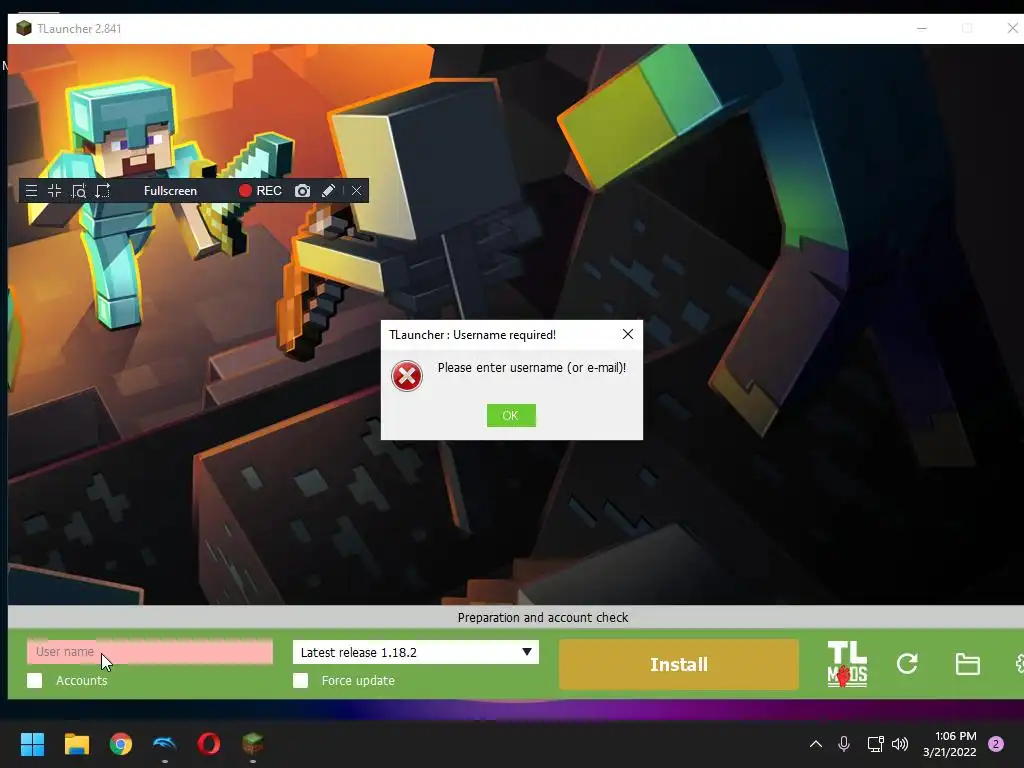
Task: Open the game folder icon
Action: pos(967,664)
